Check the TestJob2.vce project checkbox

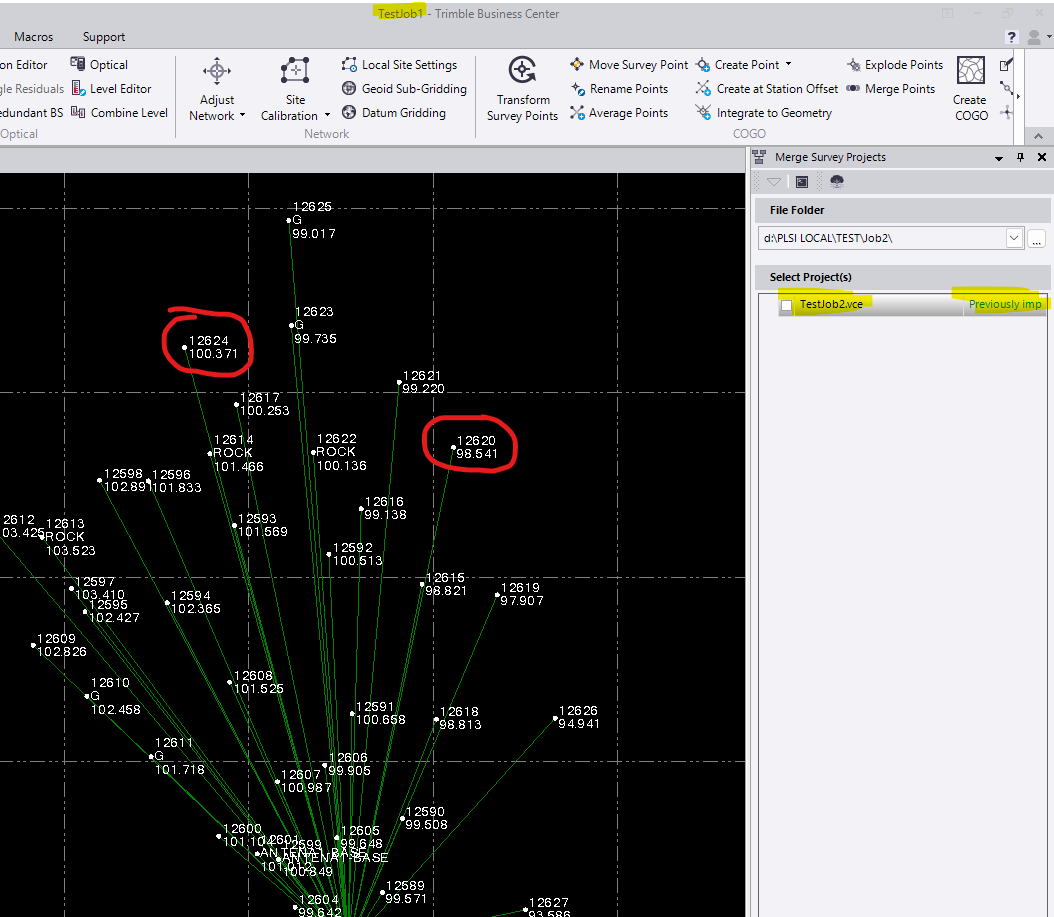click(787, 305)
